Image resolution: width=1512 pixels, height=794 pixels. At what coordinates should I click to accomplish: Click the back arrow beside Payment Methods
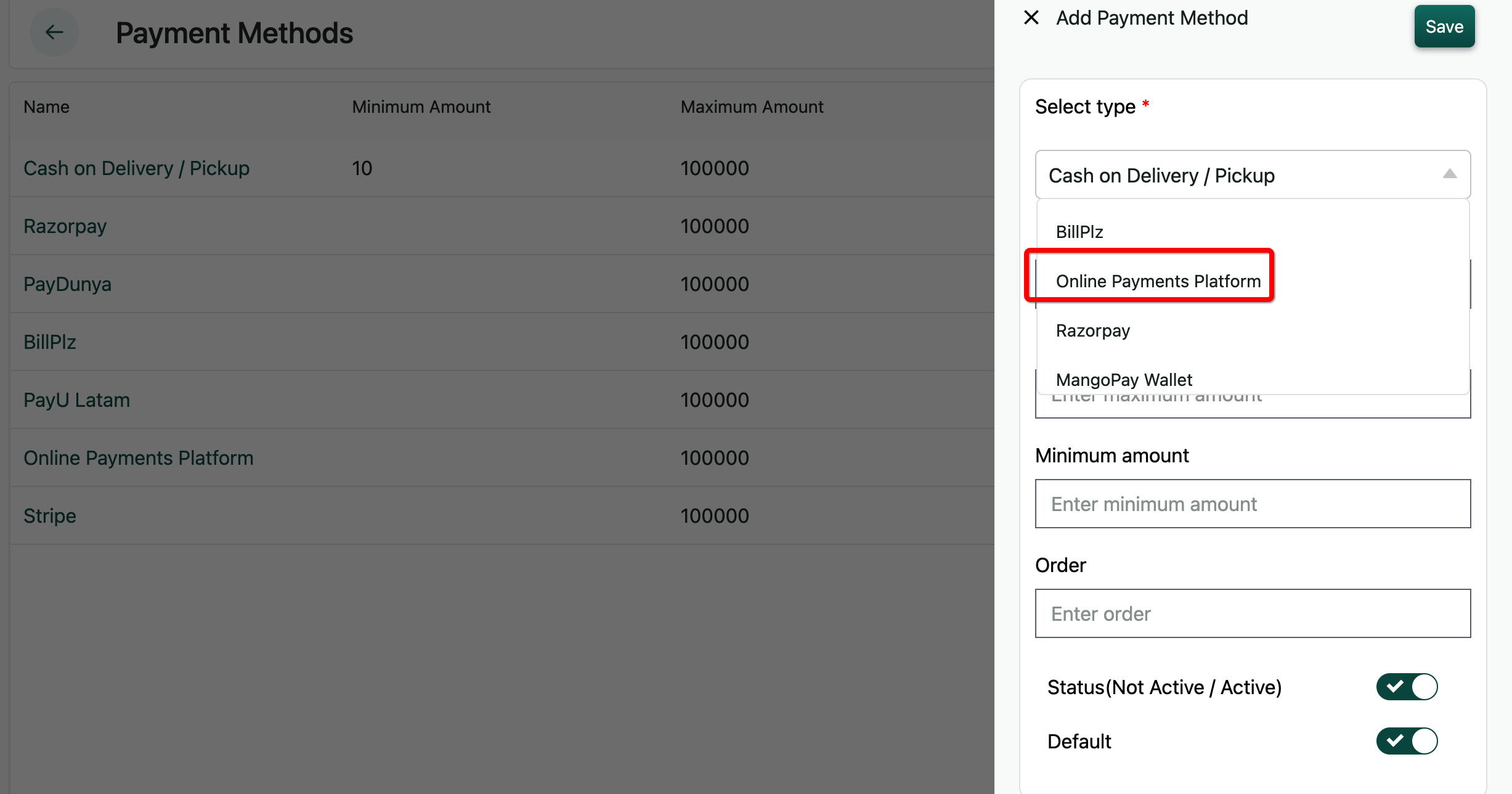pyautogui.click(x=54, y=32)
